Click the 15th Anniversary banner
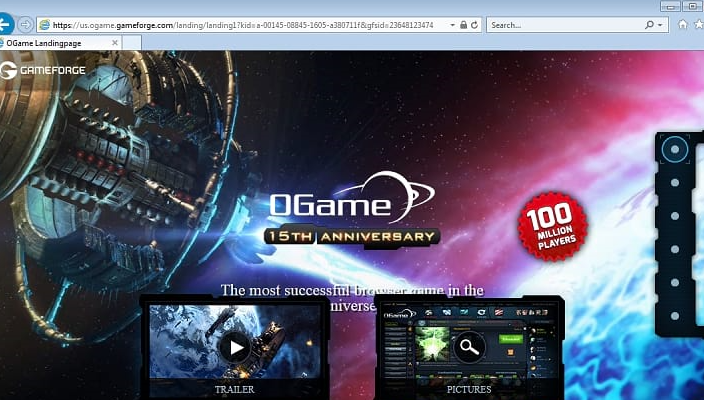The width and height of the screenshot is (704, 400). [x=352, y=236]
